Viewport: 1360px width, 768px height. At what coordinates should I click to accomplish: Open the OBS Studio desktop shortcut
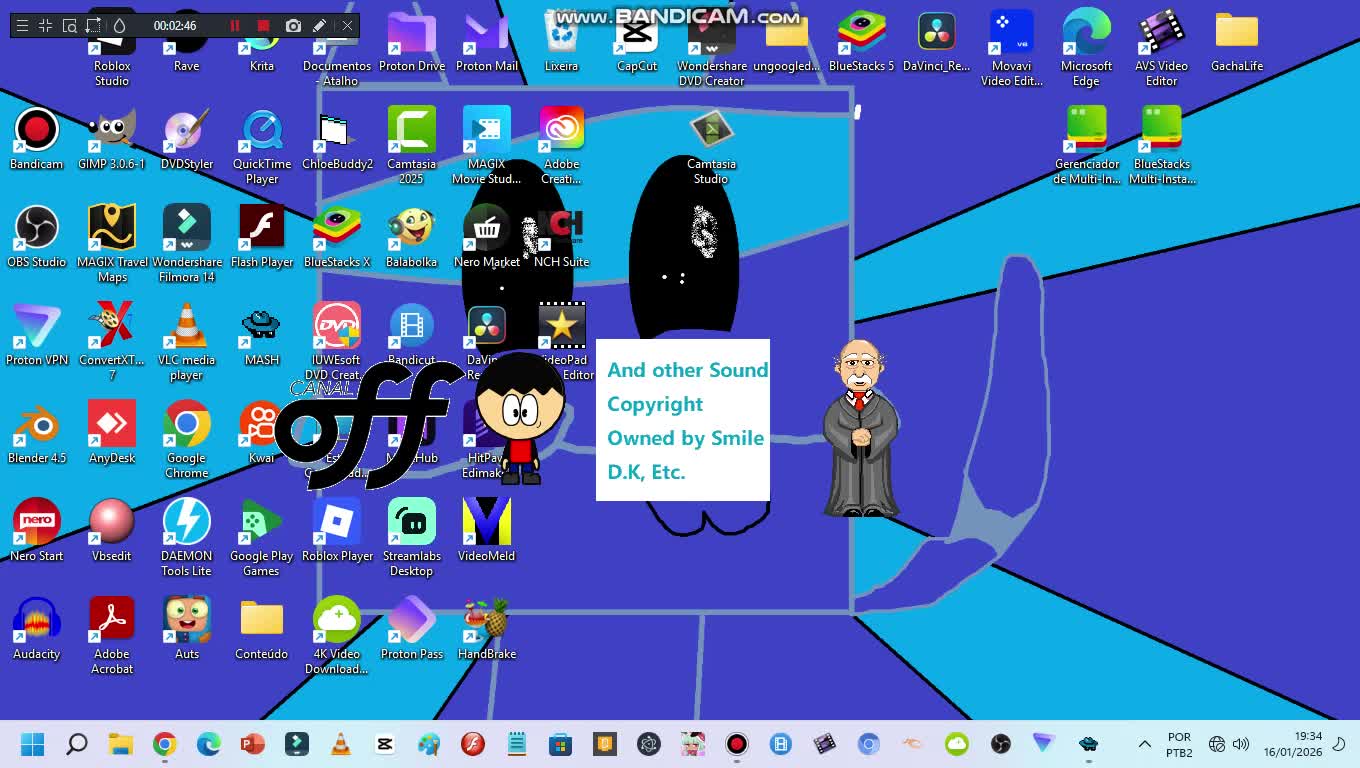[x=37, y=230]
